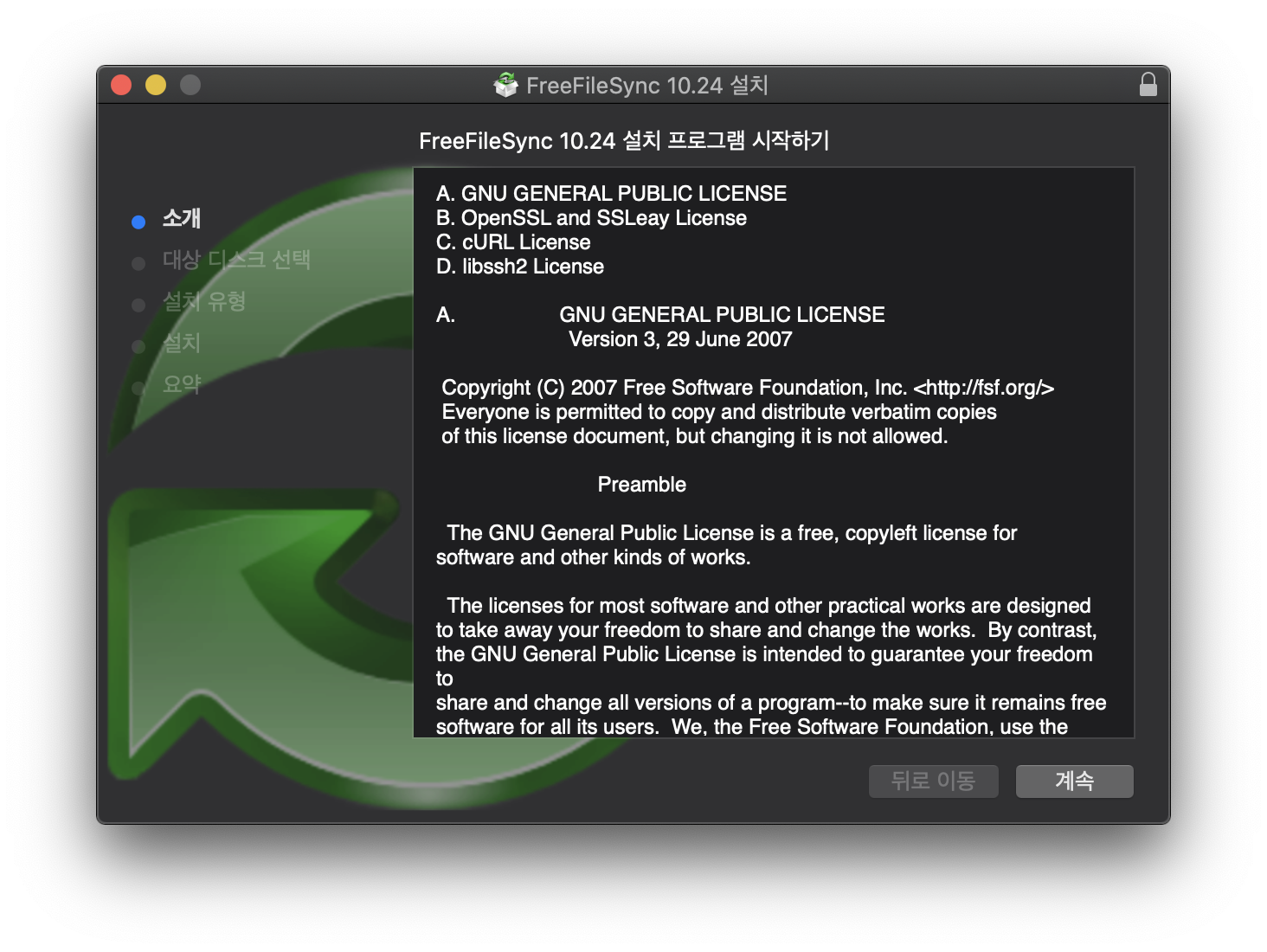Click 'software and other kinds of works.' line

point(593,556)
